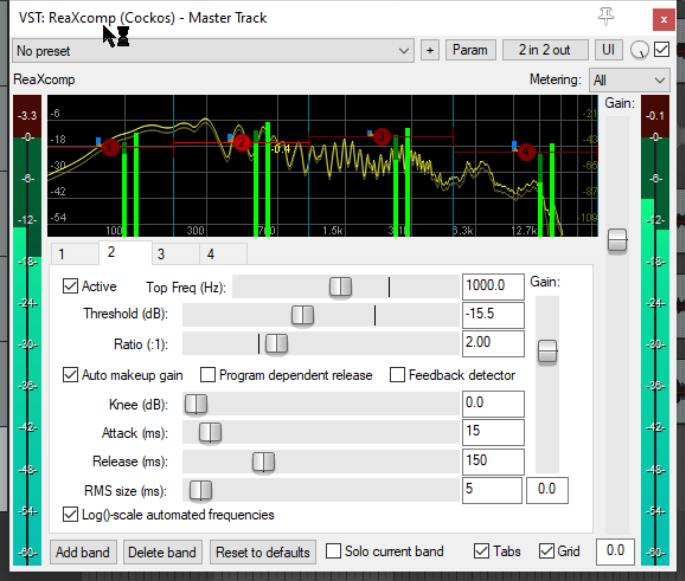
Task: Click the Release slider handle
Action: click(x=263, y=462)
